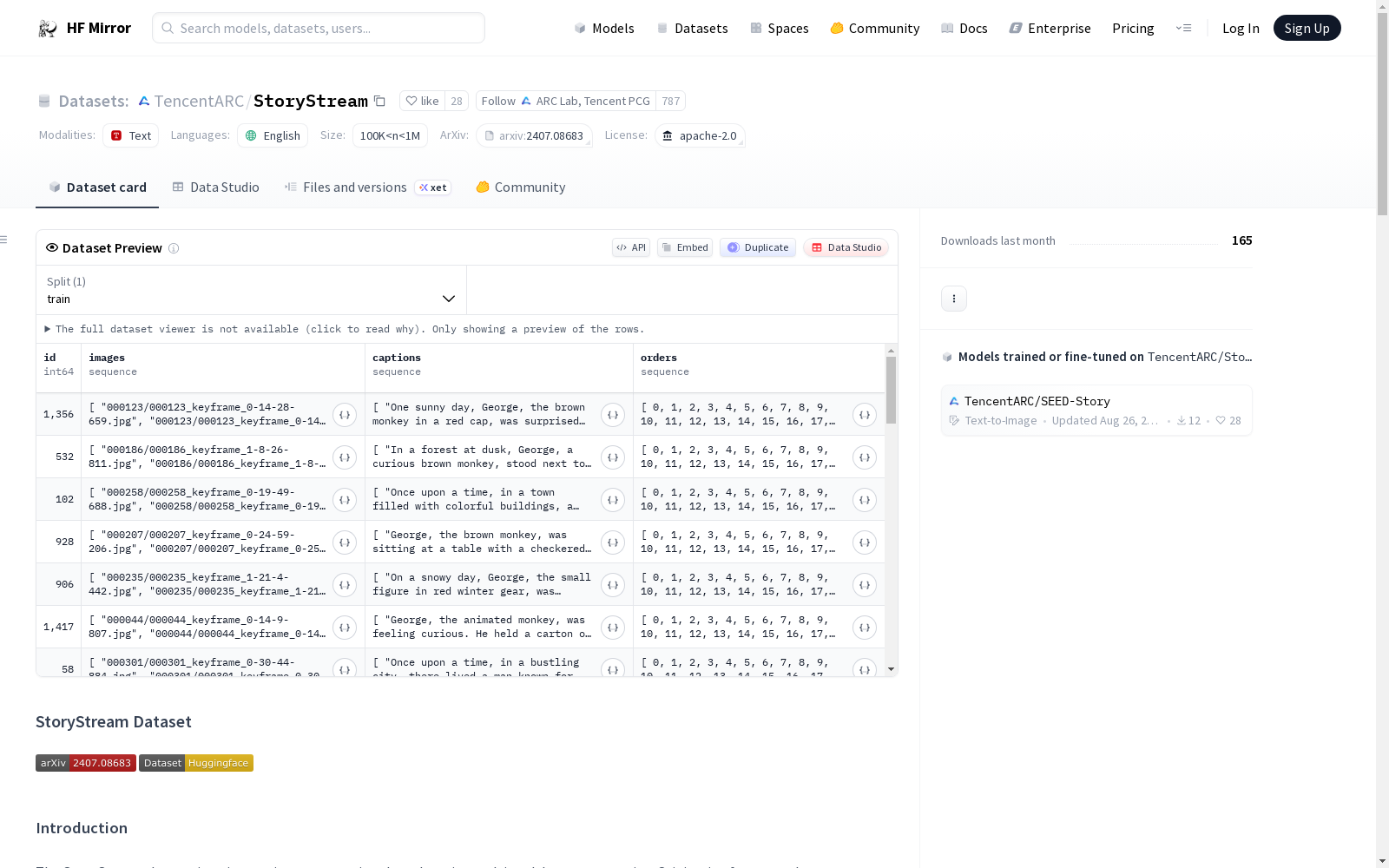Like the StoryStream dataset
The image size is (1389, 868).
(423, 101)
